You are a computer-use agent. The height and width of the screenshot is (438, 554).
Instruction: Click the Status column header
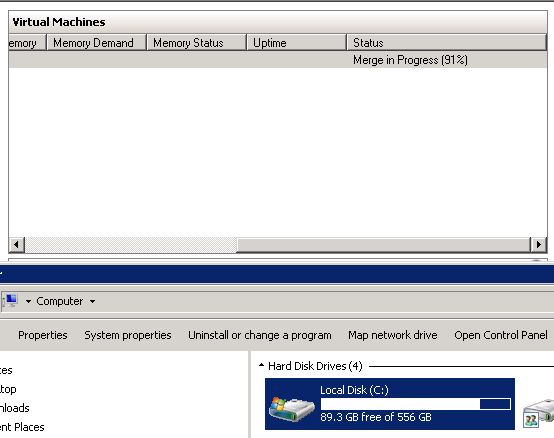447,43
